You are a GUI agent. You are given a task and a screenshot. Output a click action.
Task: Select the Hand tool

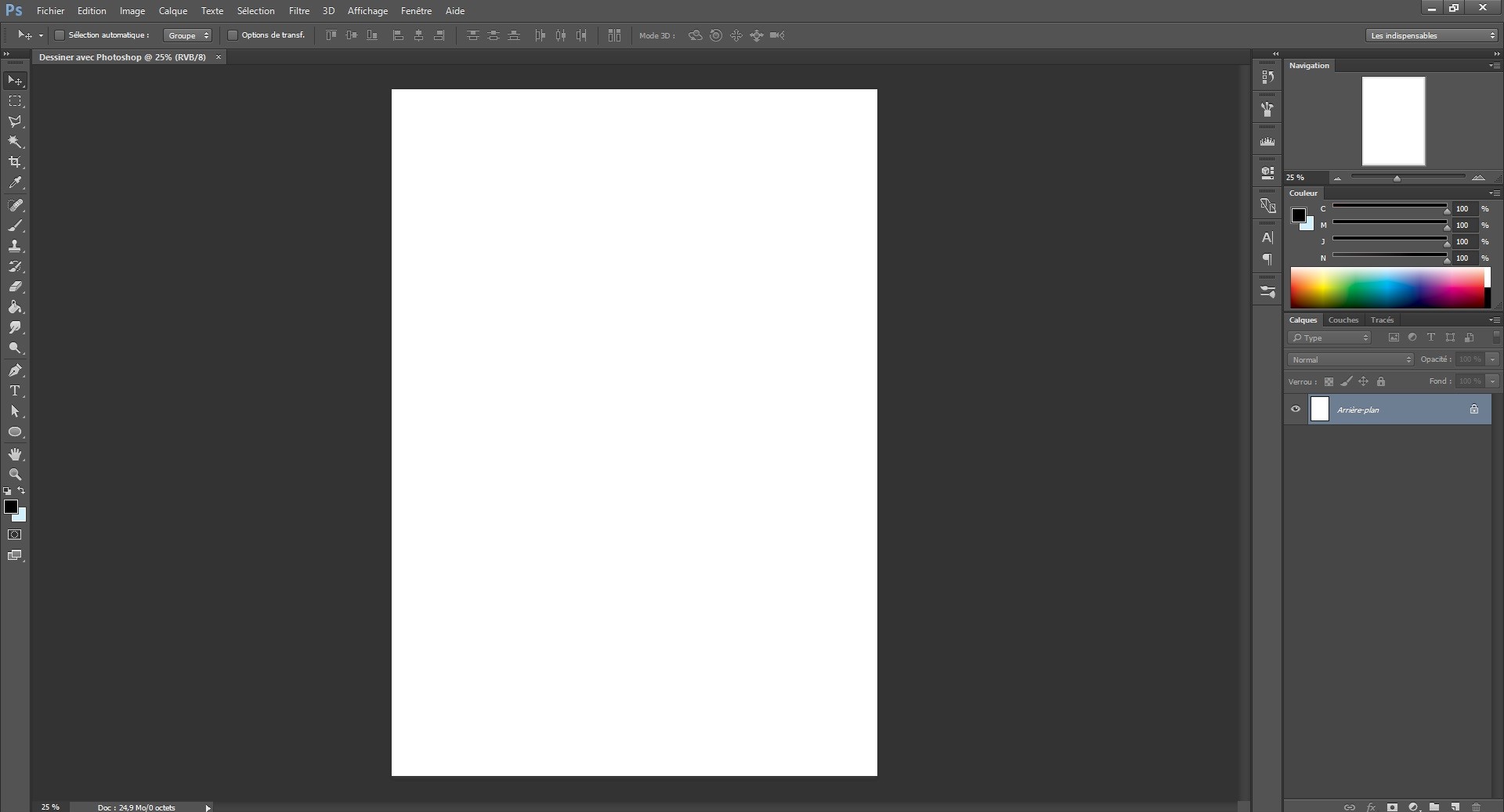tap(16, 454)
